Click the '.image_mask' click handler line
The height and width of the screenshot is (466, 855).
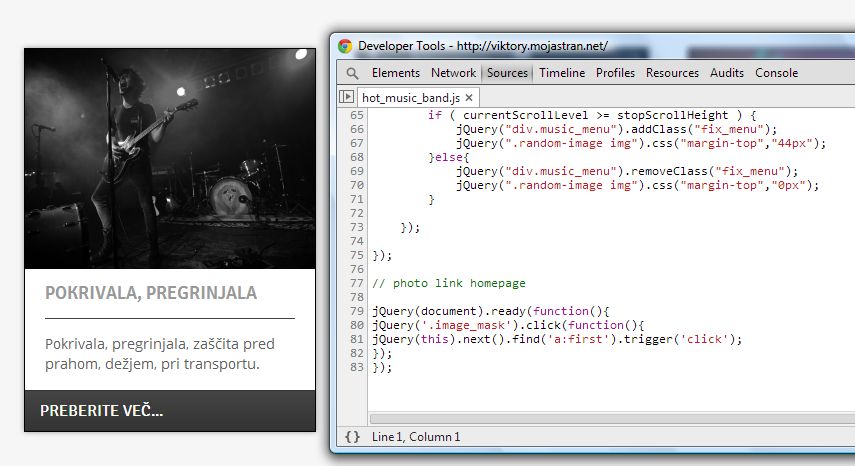(x=508, y=325)
